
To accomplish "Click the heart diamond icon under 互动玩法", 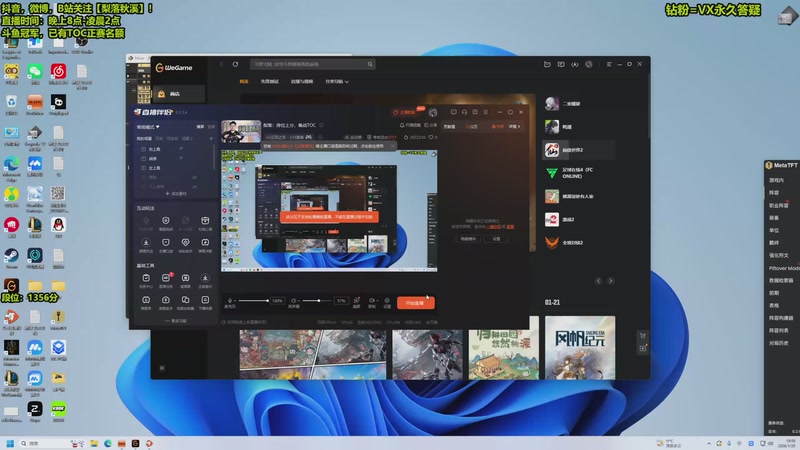I will (185, 242).
